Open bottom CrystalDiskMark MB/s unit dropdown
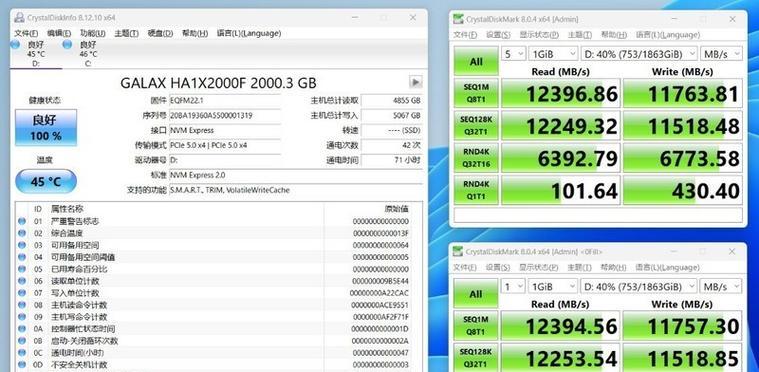The height and width of the screenshot is (372, 759). (x=721, y=286)
